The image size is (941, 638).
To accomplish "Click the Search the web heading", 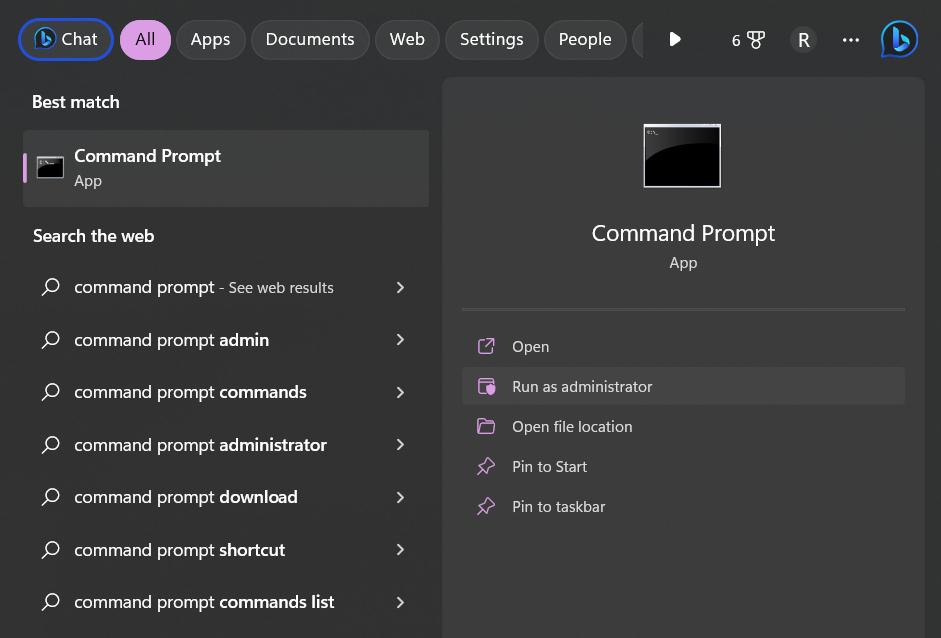I will click(94, 236).
